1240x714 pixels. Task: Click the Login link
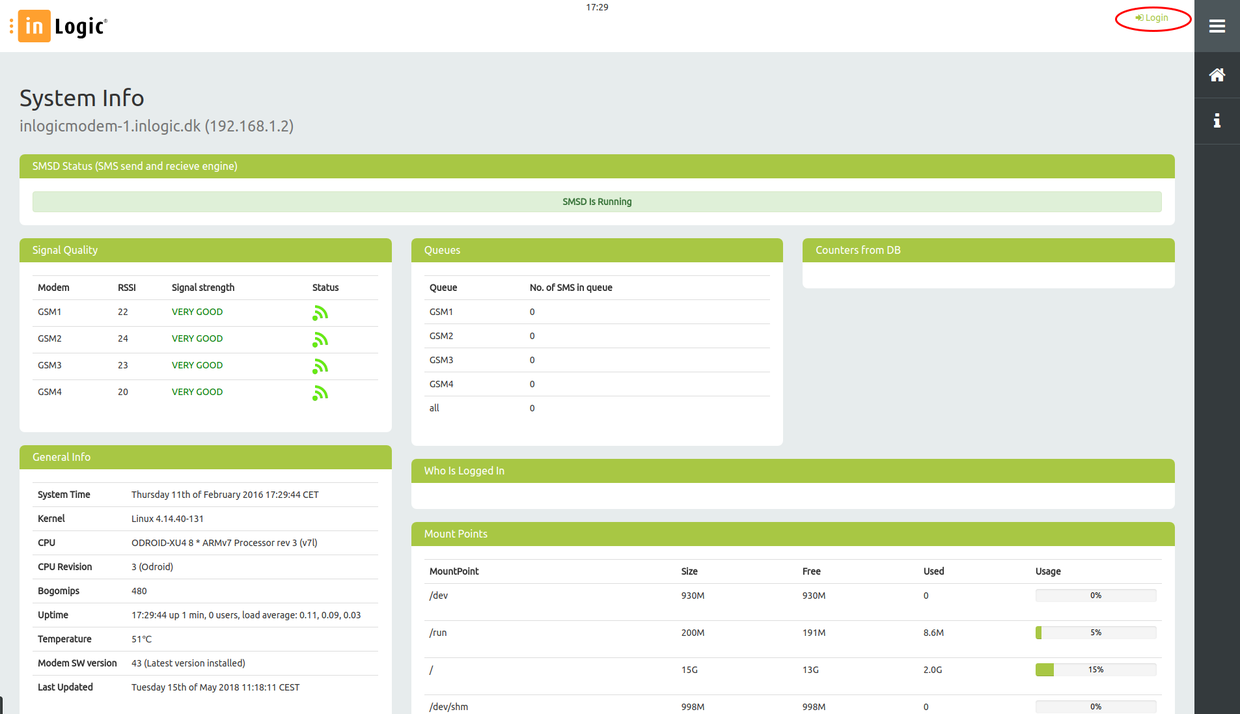[1153, 18]
